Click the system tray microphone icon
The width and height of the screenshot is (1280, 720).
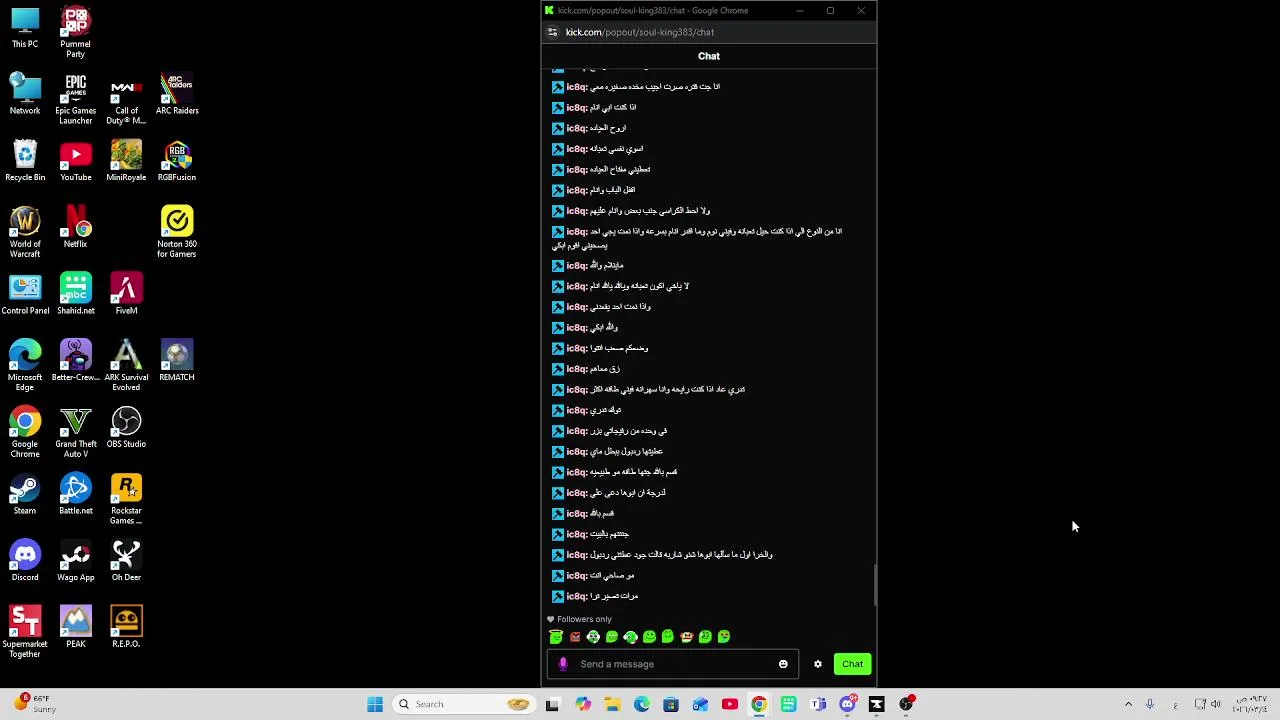pos(1150,704)
